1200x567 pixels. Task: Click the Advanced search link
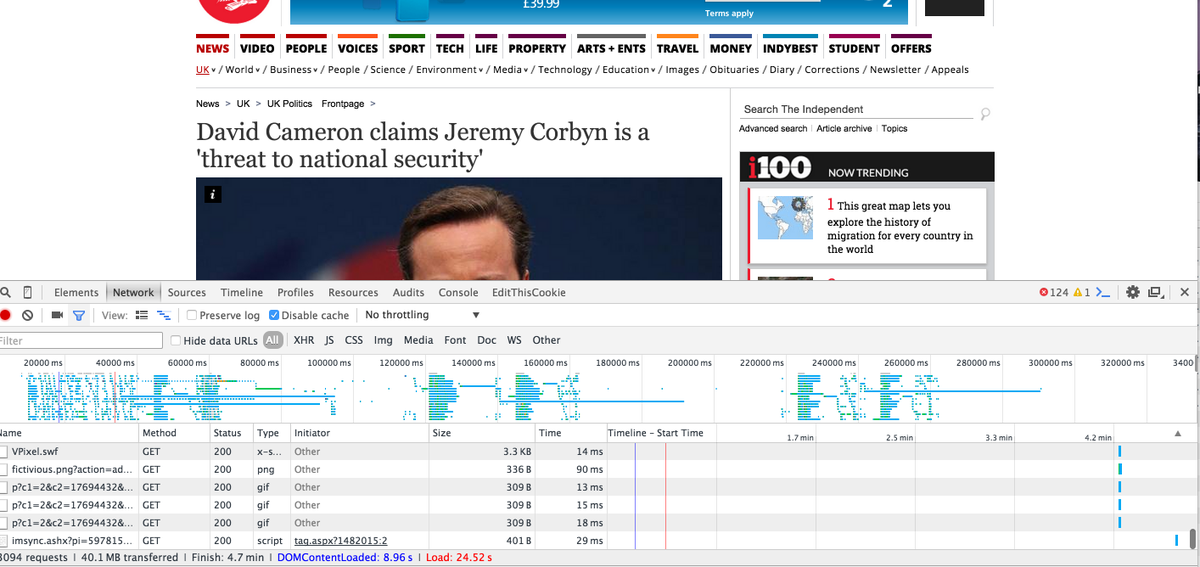coord(773,129)
